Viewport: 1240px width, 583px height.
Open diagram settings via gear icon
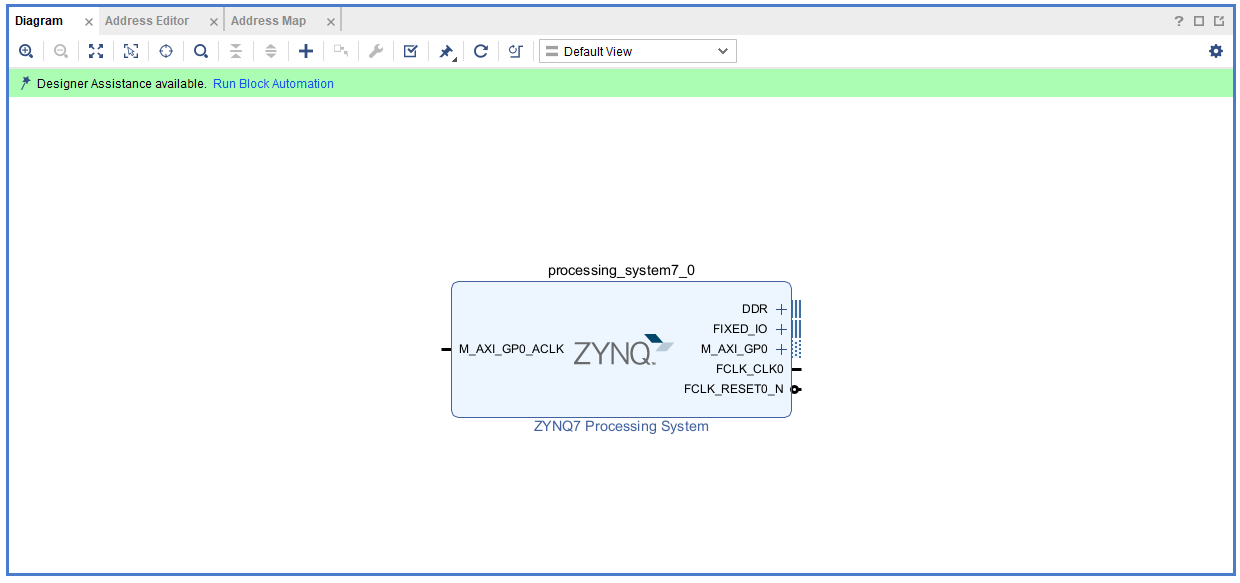1216,51
